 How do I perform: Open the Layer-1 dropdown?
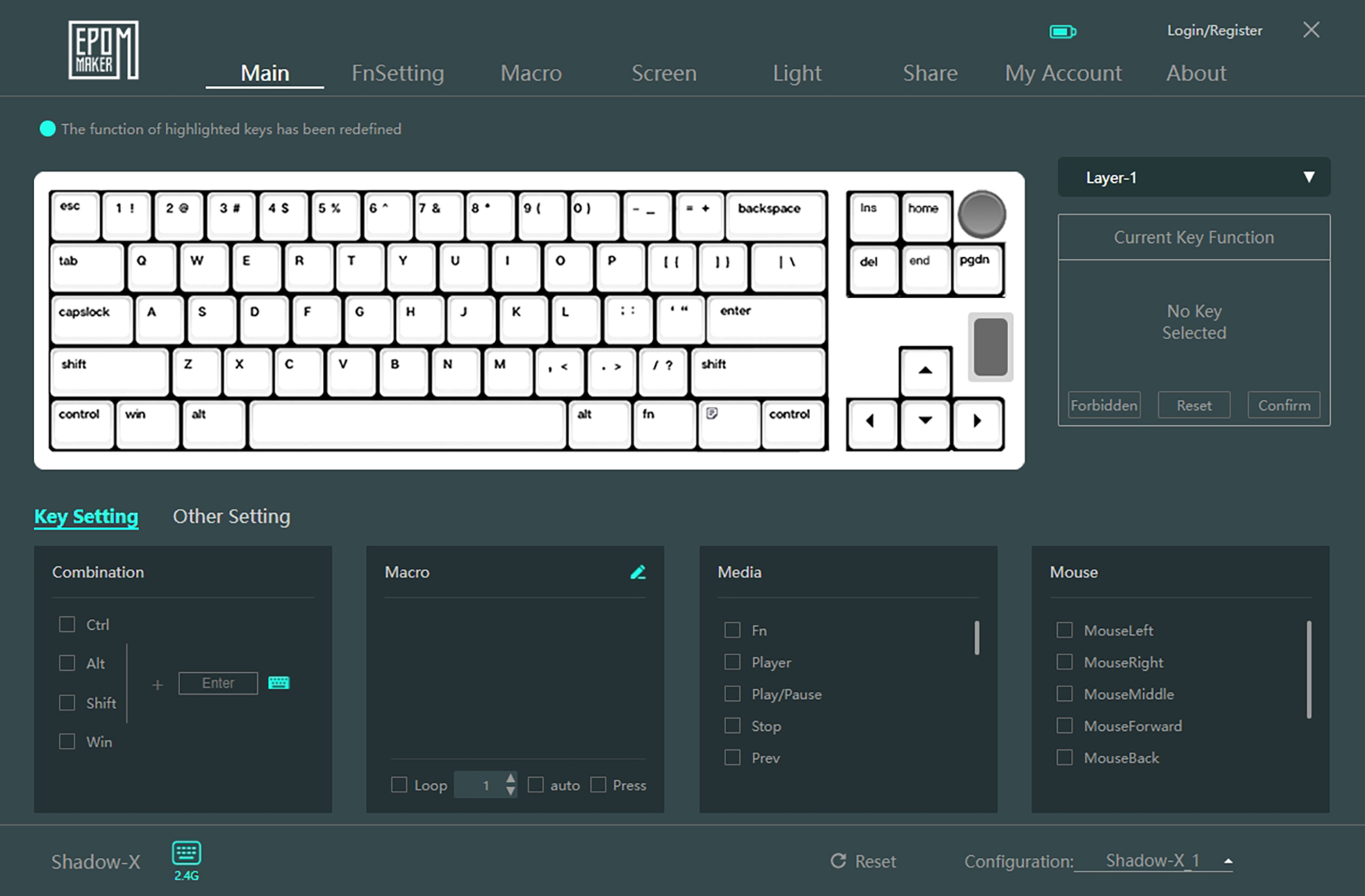(1308, 177)
